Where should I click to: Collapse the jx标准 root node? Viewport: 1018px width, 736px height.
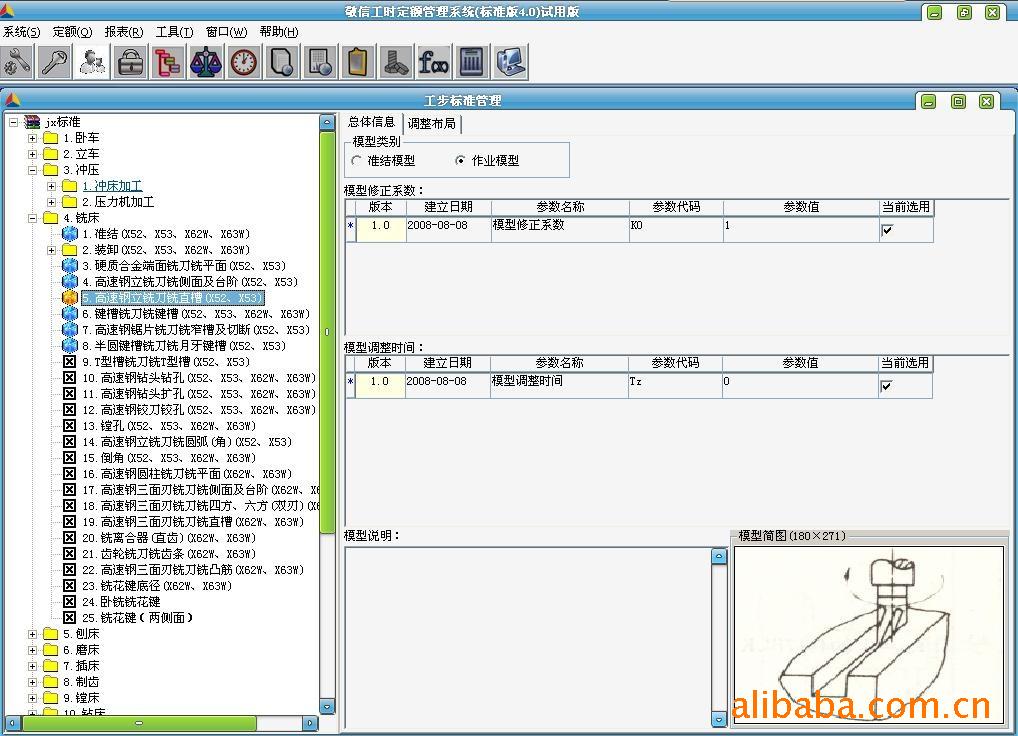[x=14, y=122]
